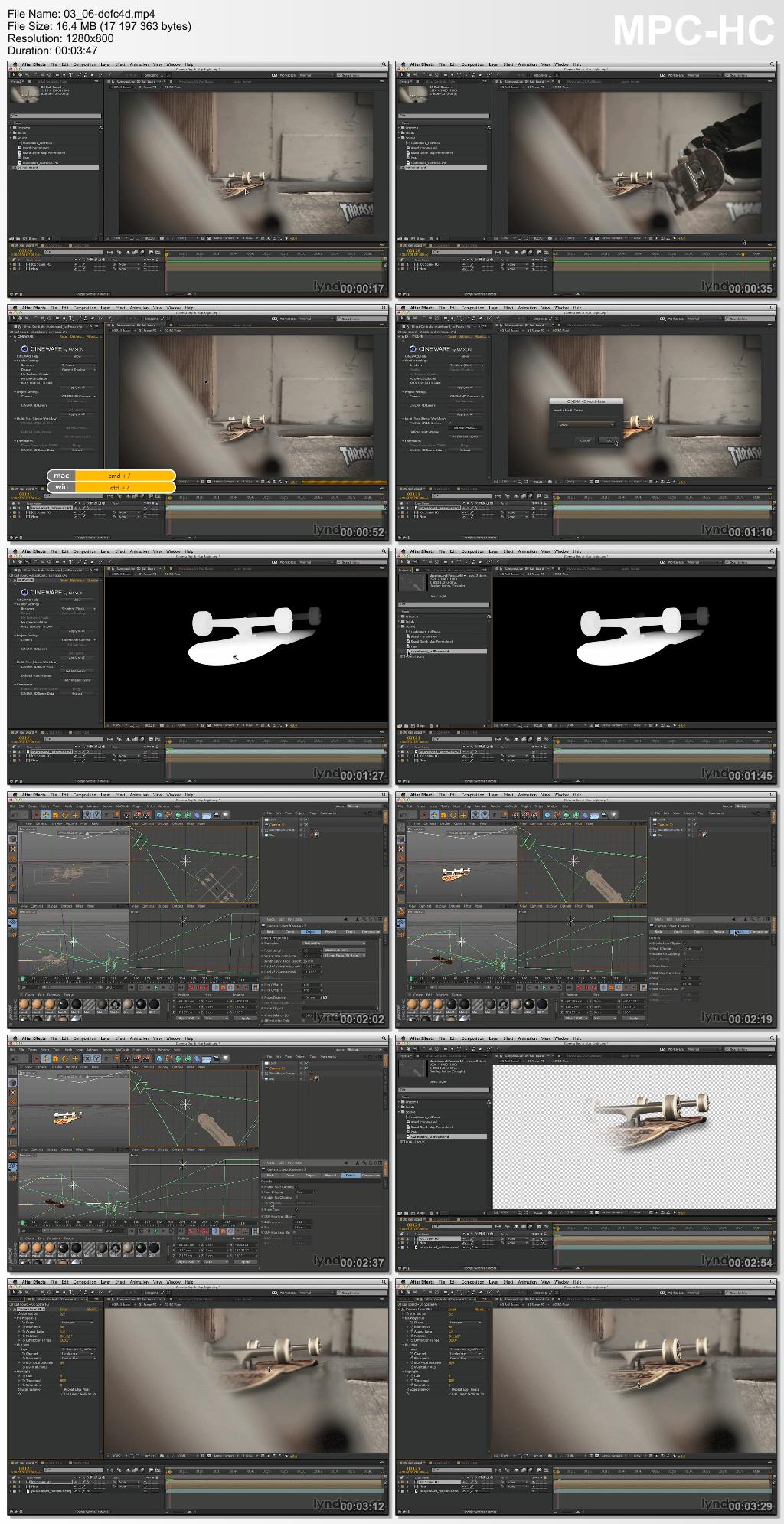784x1524 pixels.
Task: Select highlighted Details tab in the 00:02:19 frame
Action: (x=738, y=932)
